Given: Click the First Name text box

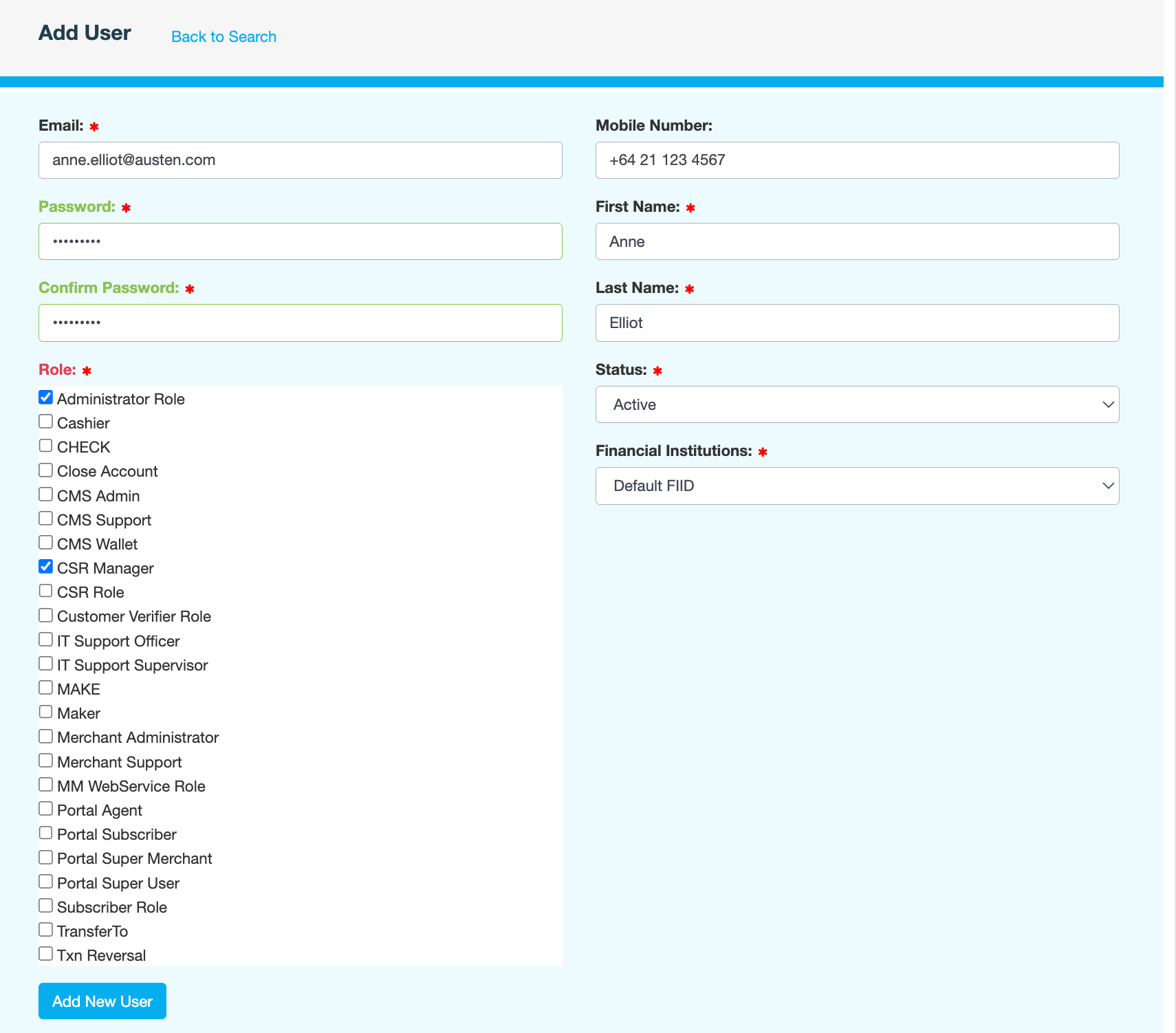Looking at the screenshot, I should [x=857, y=241].
